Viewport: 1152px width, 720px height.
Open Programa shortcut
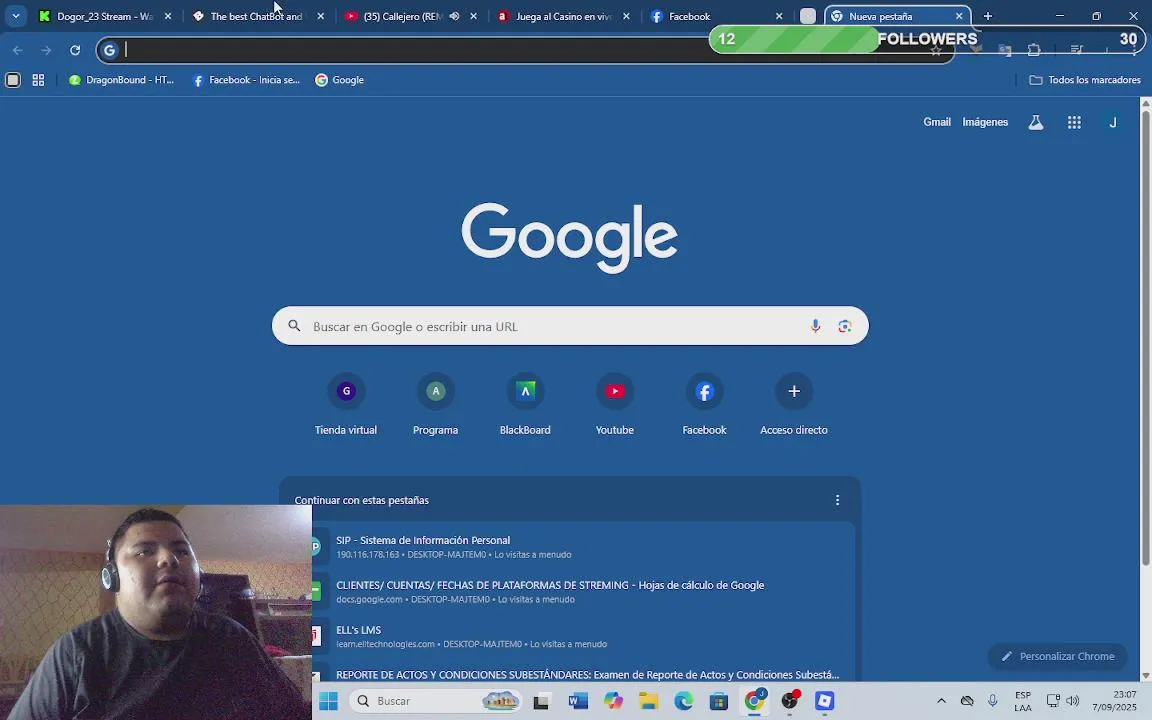click(x=436, y=405)
